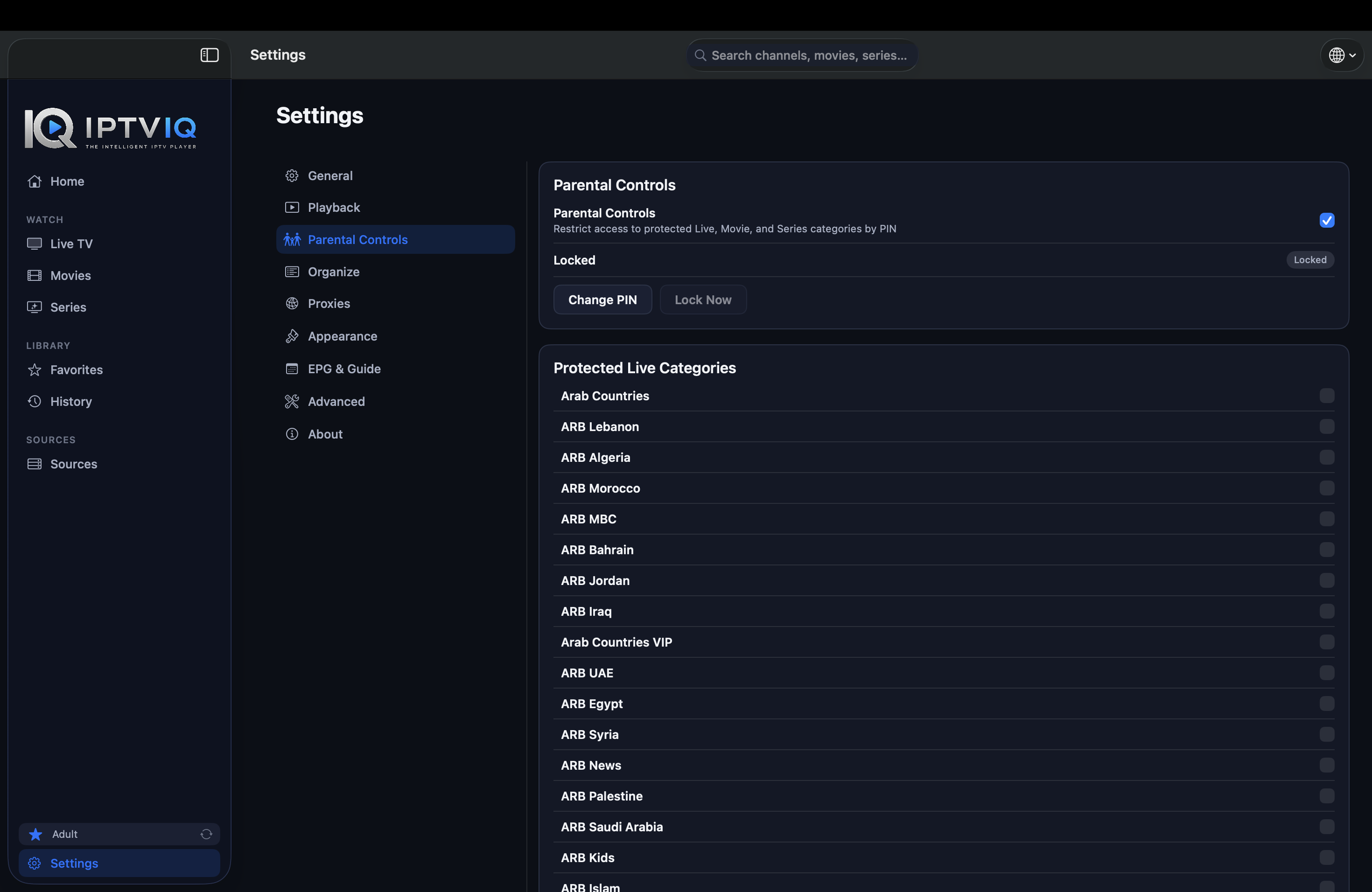Click the Lock Now button
This screenshot has width=1372, height=892.
703,299
